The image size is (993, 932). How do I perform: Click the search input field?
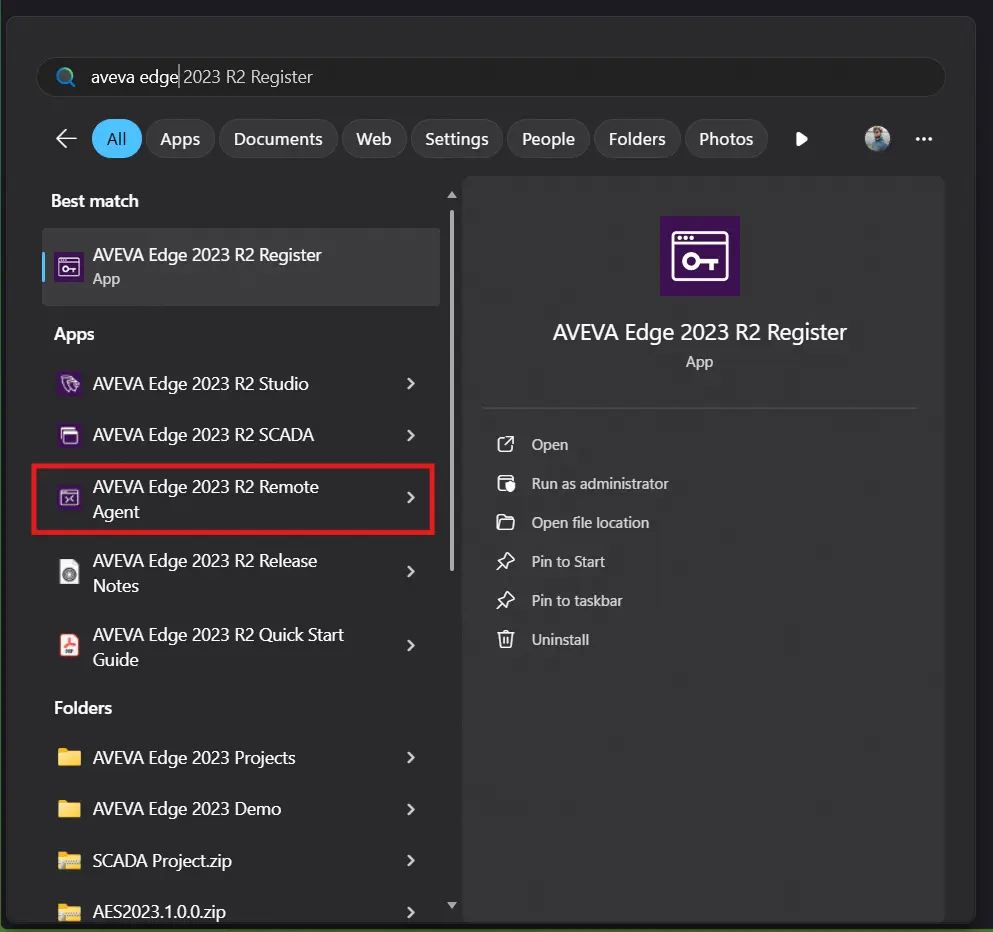[490, 76]
